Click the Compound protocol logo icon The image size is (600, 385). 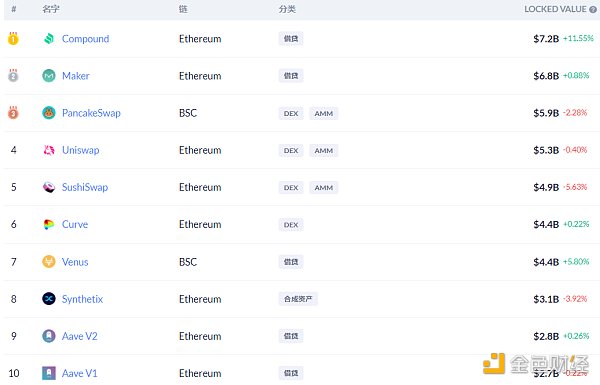pos(49,39)
